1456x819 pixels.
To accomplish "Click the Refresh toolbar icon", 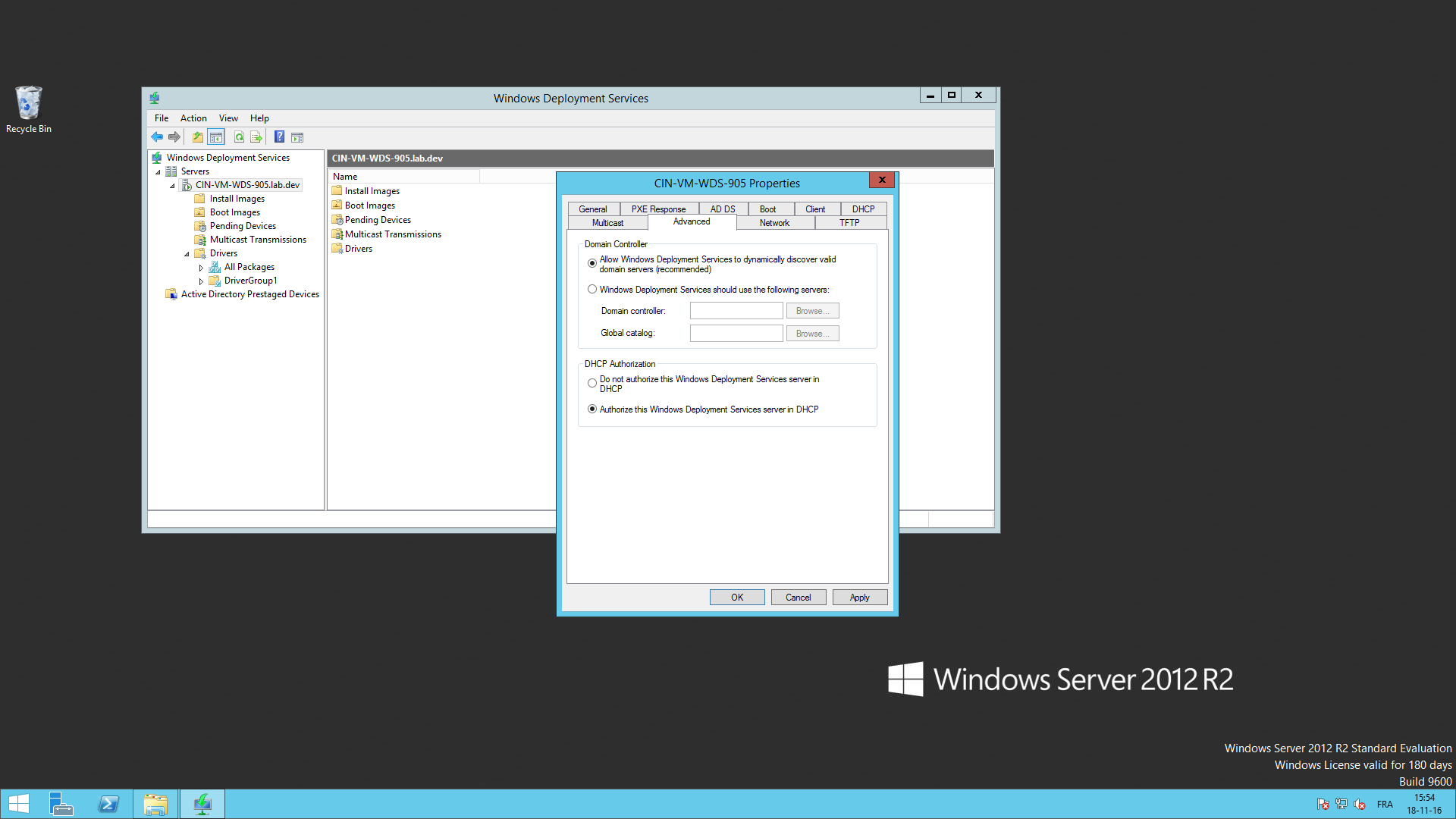I will 239,137.
